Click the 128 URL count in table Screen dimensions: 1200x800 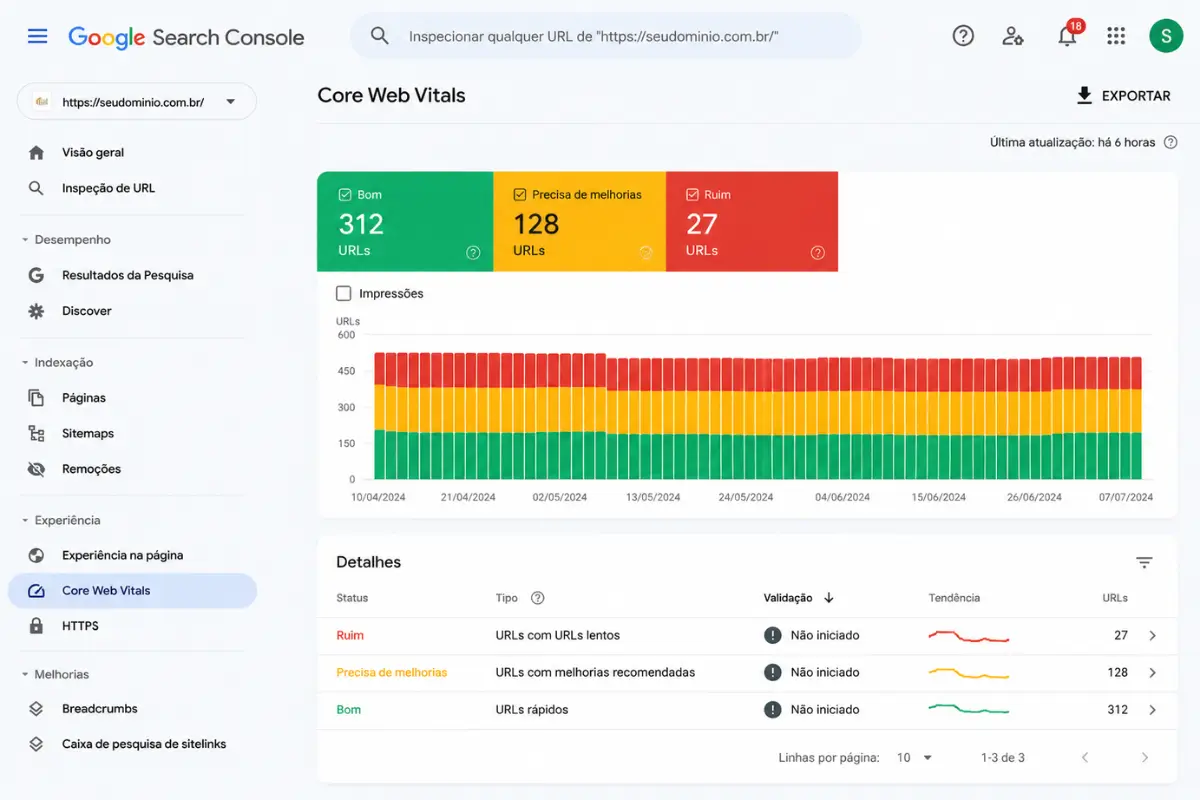click(1118, 673)
